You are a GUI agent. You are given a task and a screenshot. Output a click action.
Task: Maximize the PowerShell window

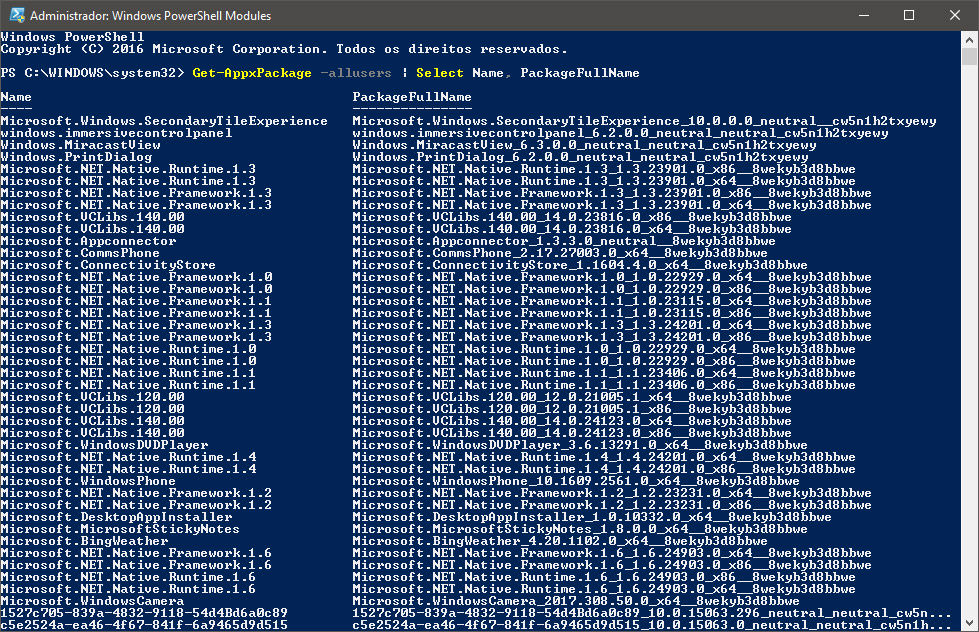click(909, 15)
